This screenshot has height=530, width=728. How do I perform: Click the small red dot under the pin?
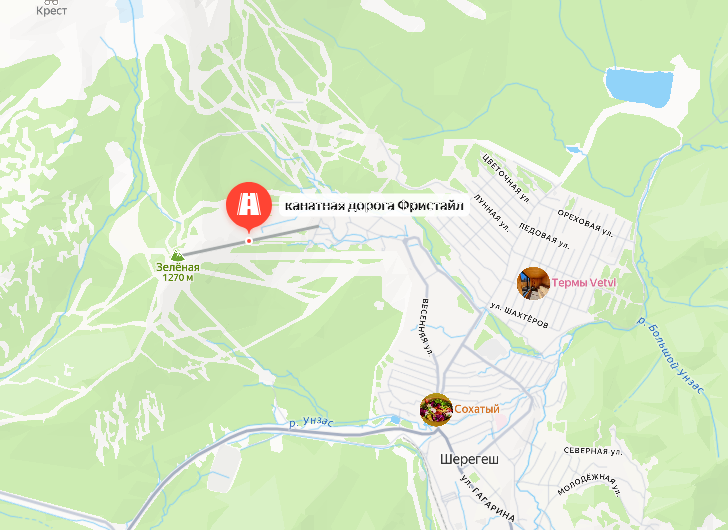click(x=249, y=241)
